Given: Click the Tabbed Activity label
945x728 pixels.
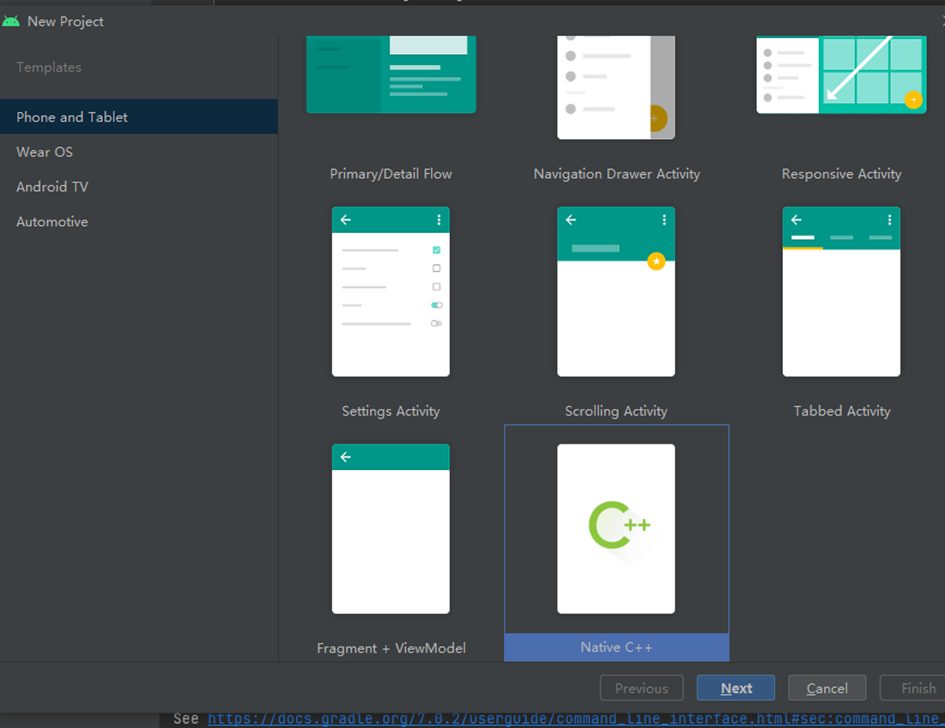Looking at the screenshot, I should pyautogui.click(x=841, y=411).
